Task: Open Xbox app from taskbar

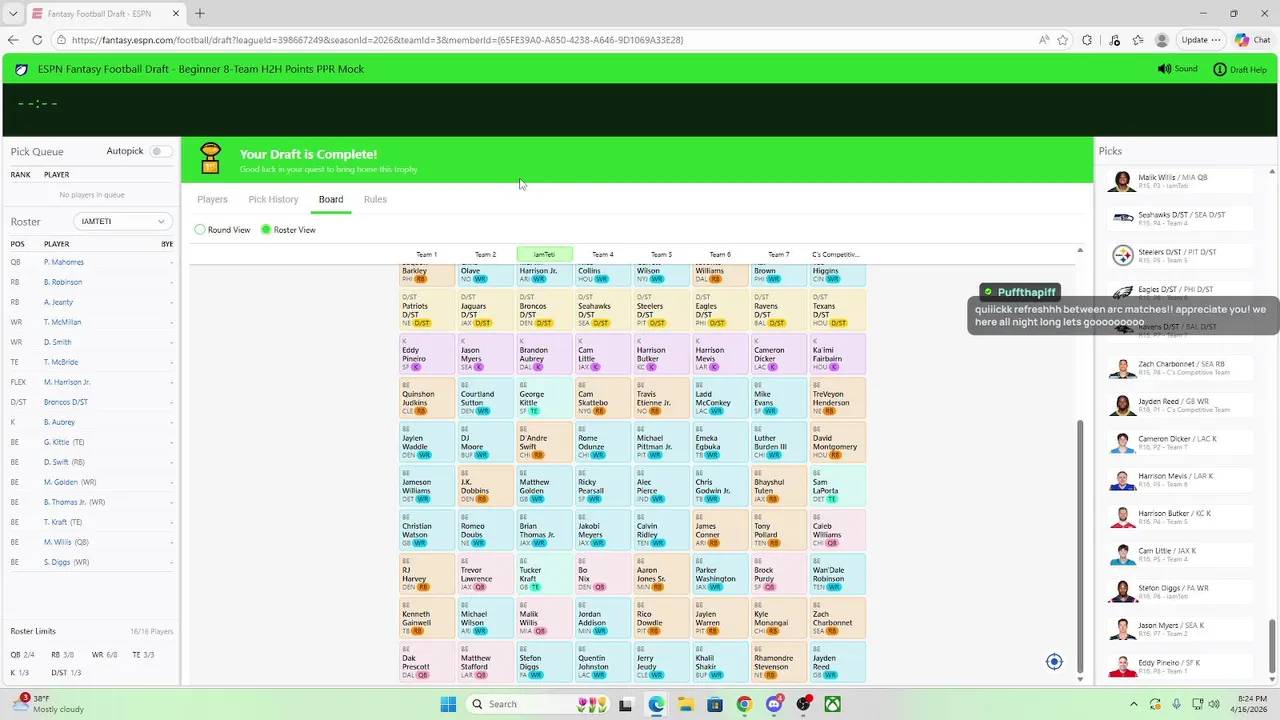Action: 832,704
